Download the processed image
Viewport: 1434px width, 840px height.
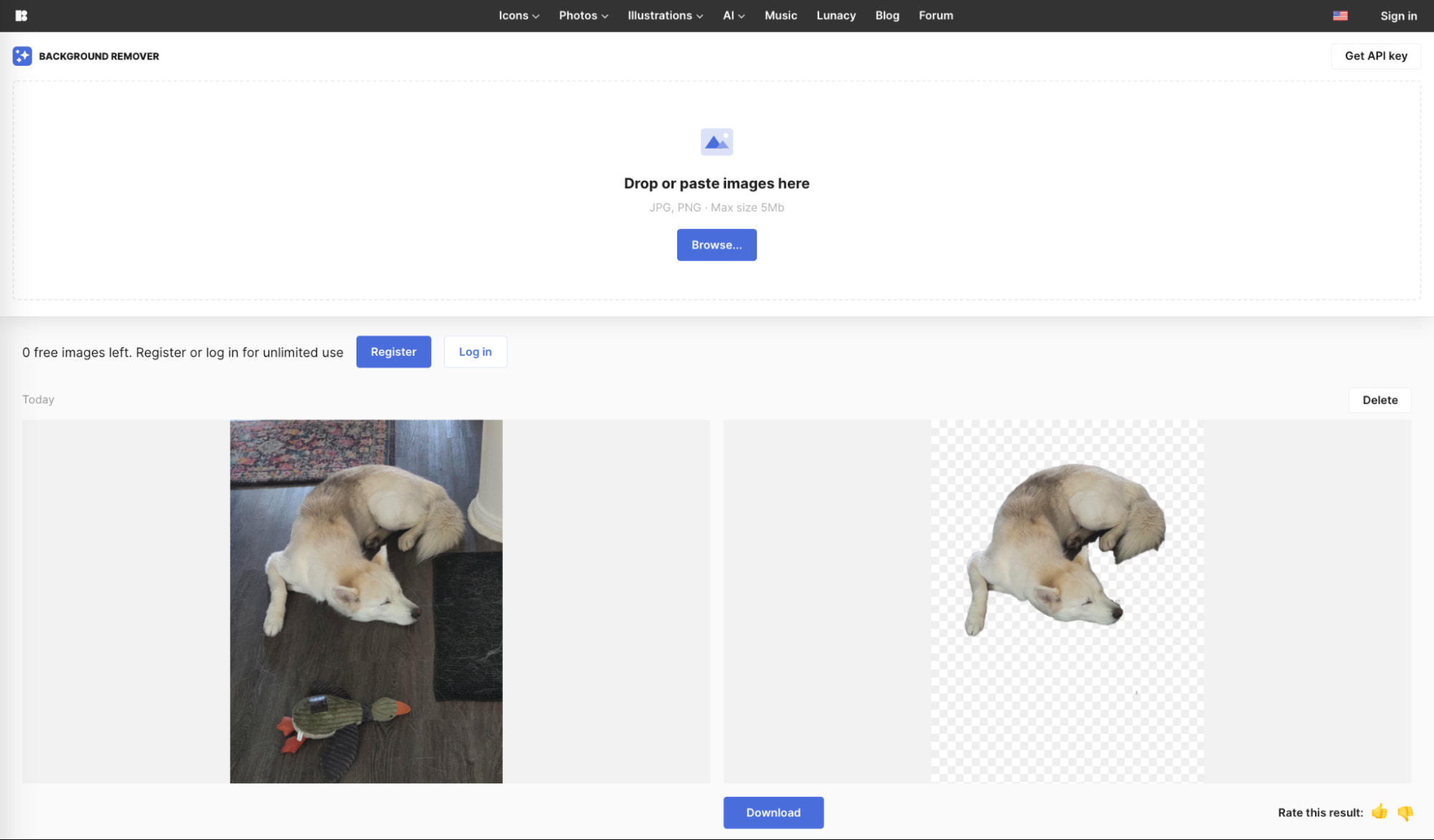click(773, 812)
